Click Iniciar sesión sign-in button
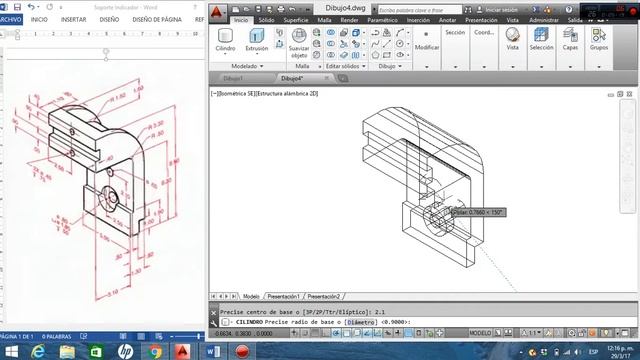 tap(497, 10)
